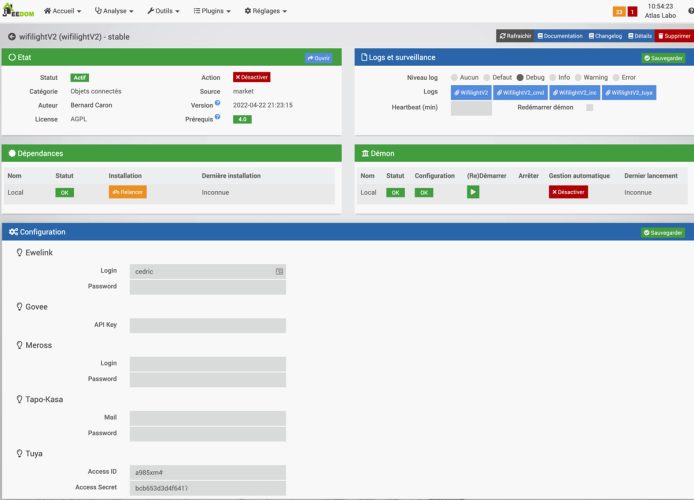Click the Rafraichir button
The width and height of the screenshot is (694, 500).
(515, 36)
